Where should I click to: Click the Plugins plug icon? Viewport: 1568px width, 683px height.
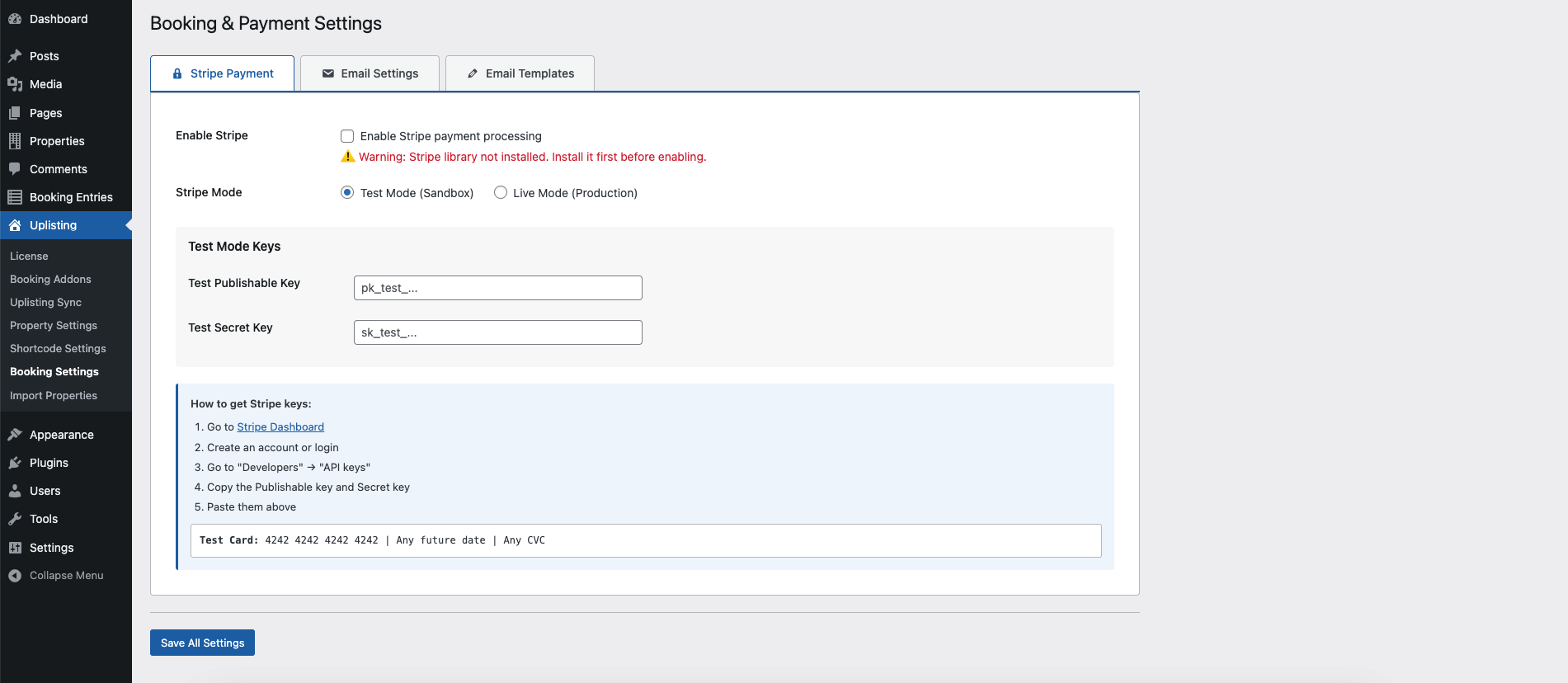click(15, 463)
